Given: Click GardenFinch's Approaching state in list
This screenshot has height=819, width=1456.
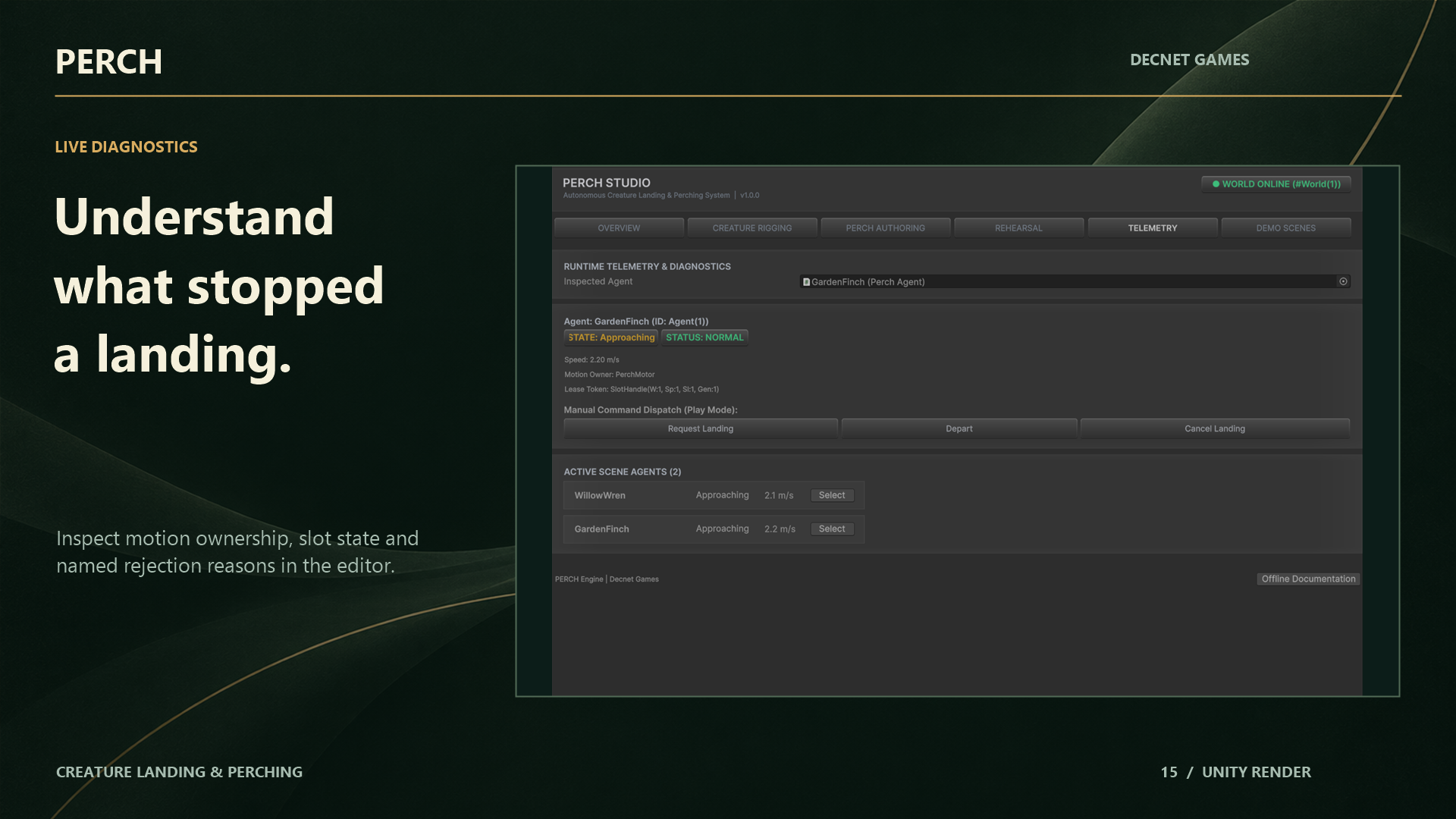Looking at the screenshot, I should 722,529.
